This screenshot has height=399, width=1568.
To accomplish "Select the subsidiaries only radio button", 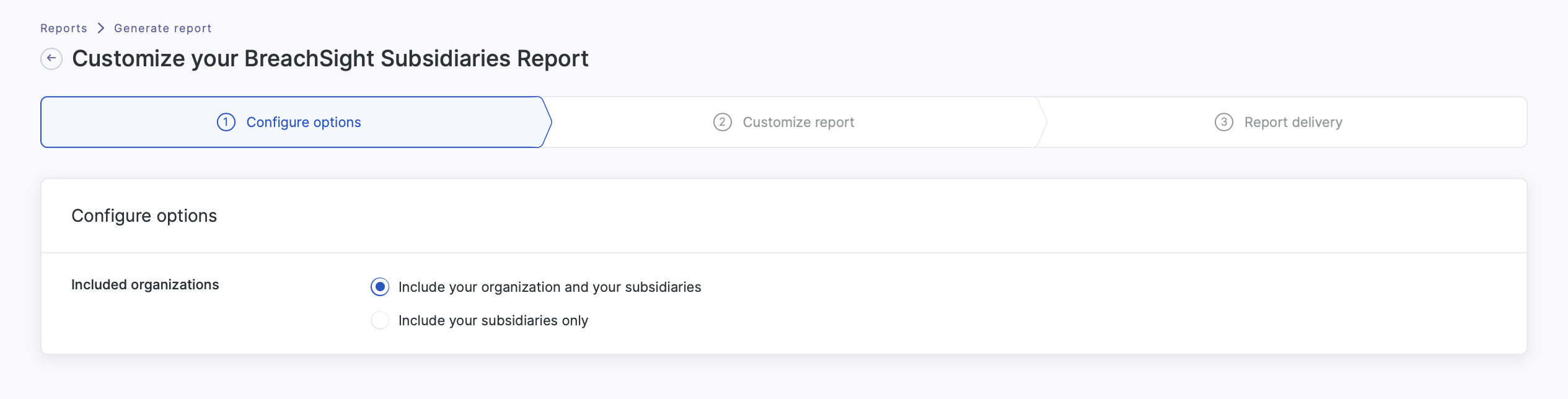I will click(x=380, y=320).
